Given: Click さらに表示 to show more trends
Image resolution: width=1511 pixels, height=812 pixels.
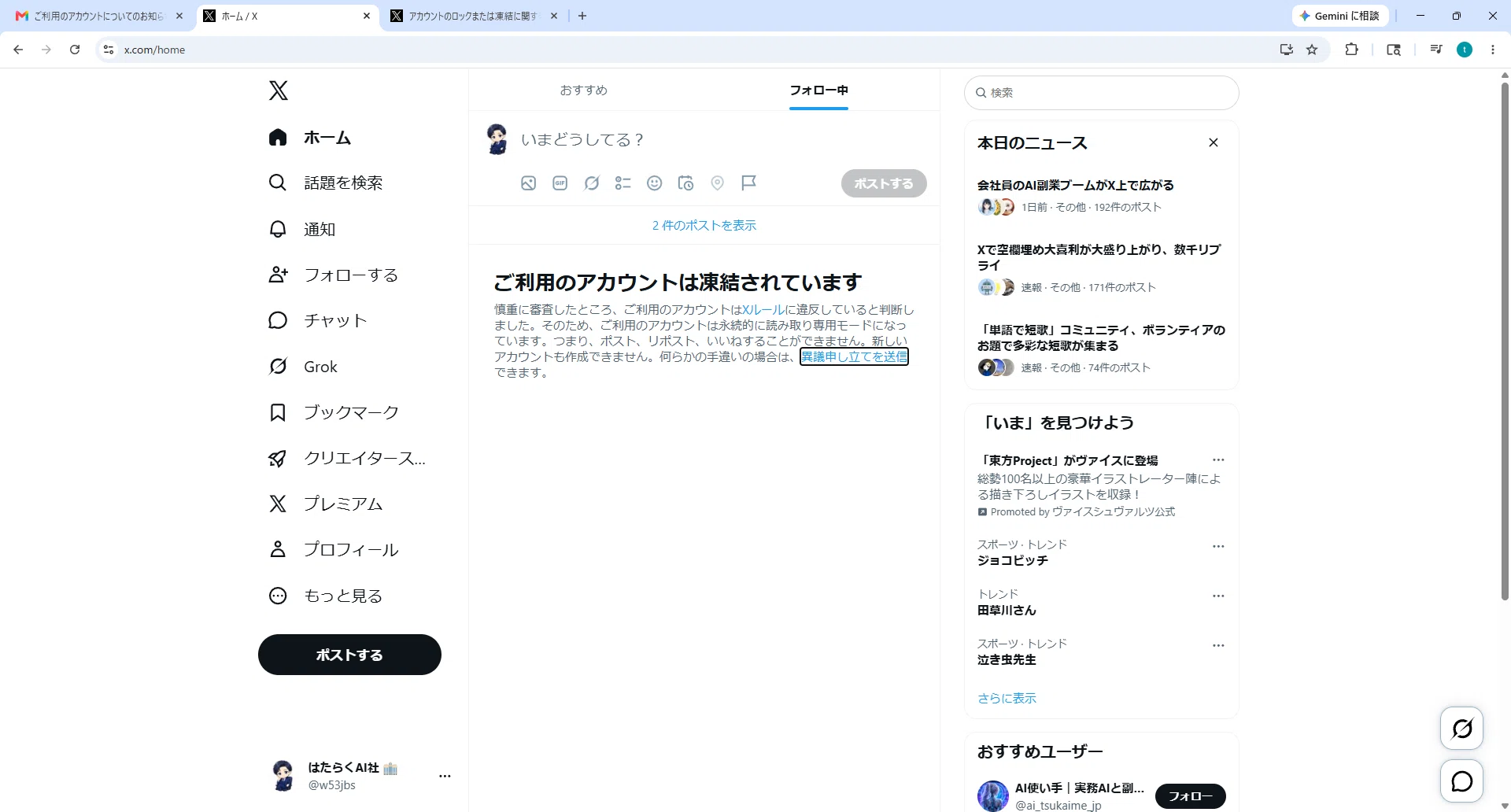Looking at the screenshot, I should click(1007, 698).
